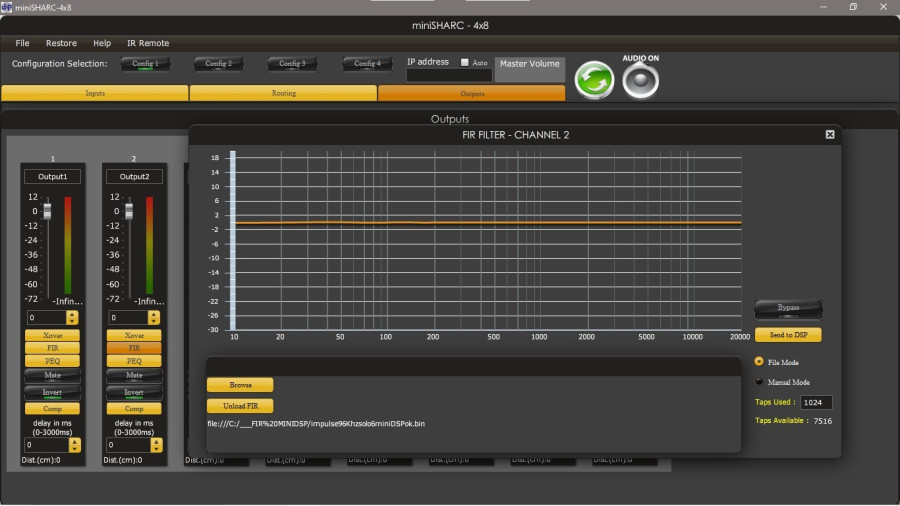Open the File menu
Viewport: 900px width, 506px height.
click(22, 43)
